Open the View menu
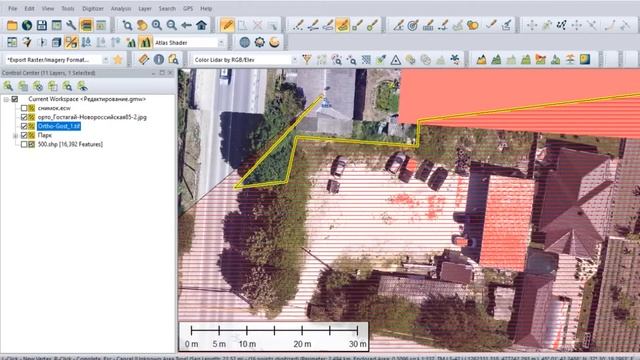Screen dimensions: 640x360 48,8
